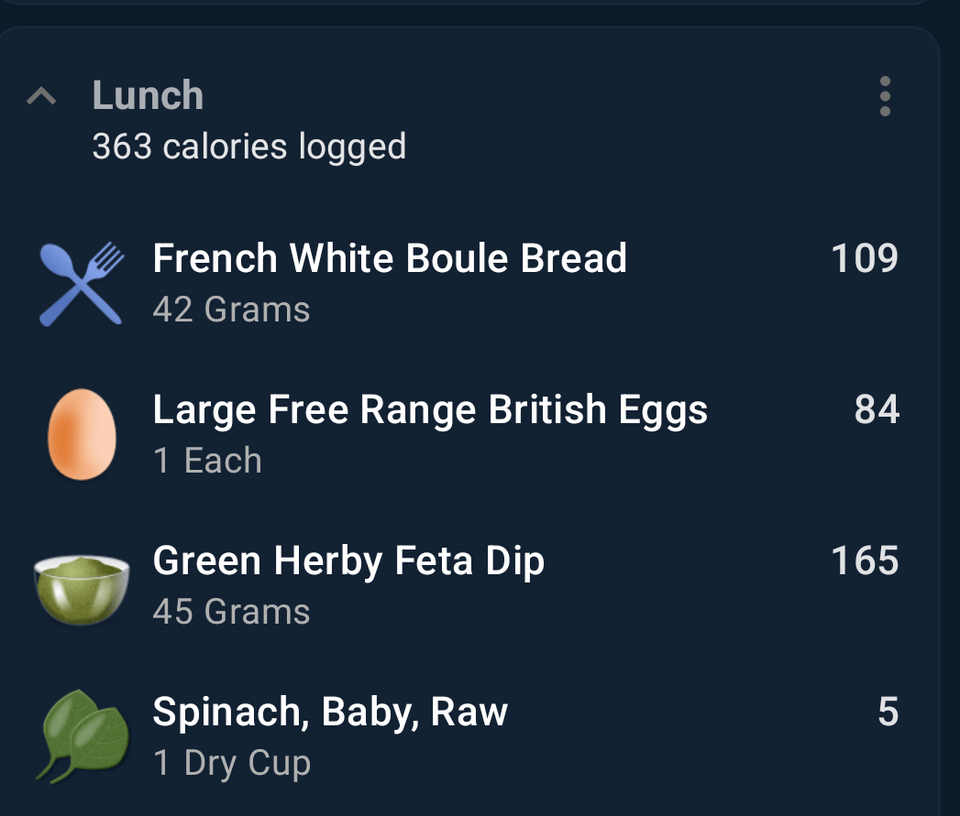Tap the 363 calories logged summary

pyautogui.click(x=249, y=146)
